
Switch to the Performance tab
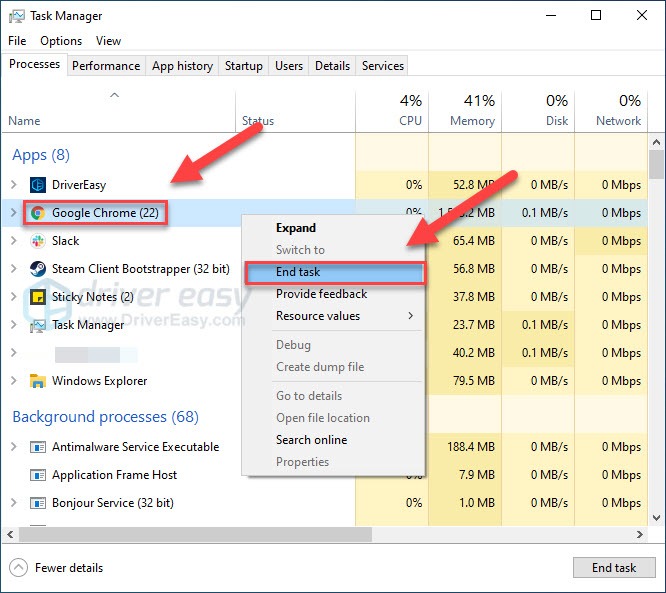coord(106,66)
